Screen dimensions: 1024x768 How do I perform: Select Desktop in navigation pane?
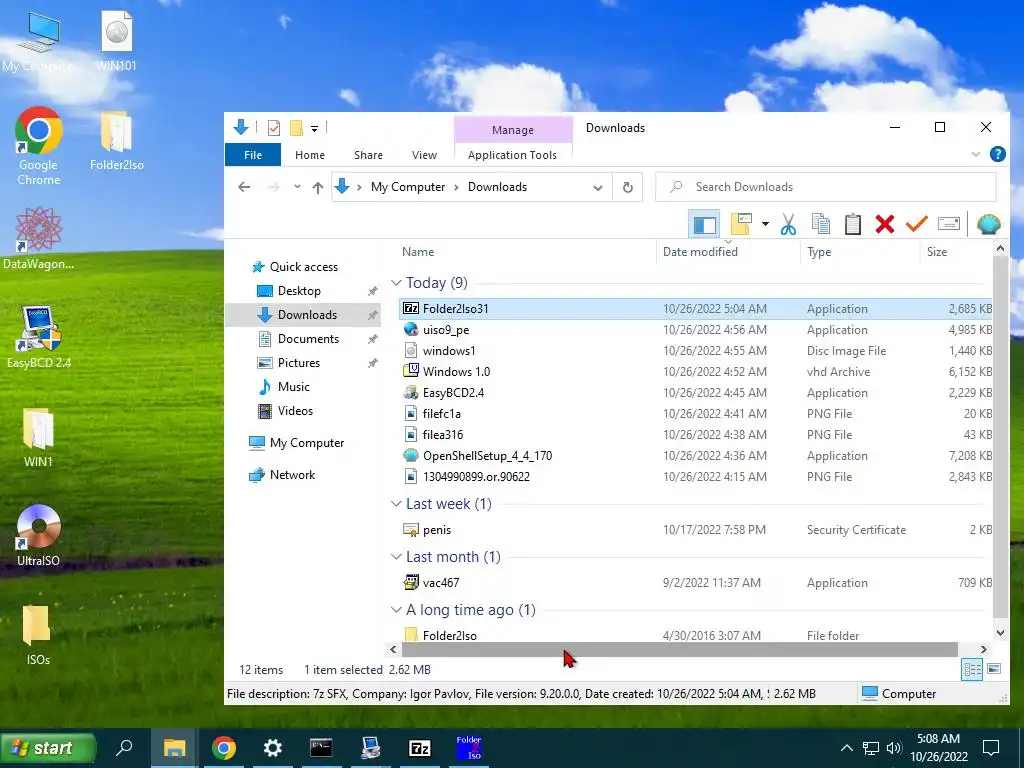point(299,291)
